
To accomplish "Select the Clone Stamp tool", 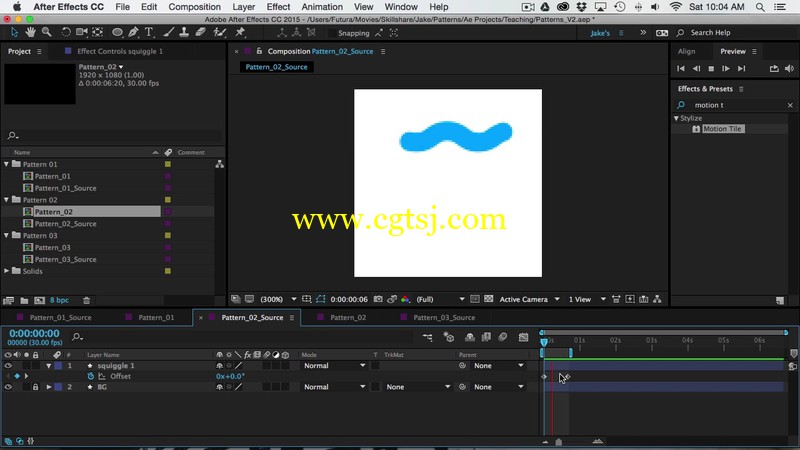I will pos(184,32).
